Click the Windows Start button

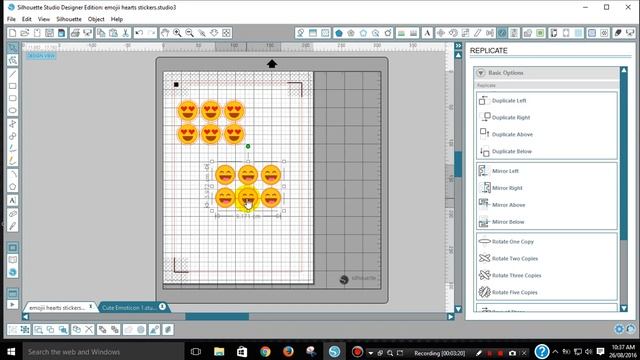coord(11,351)
